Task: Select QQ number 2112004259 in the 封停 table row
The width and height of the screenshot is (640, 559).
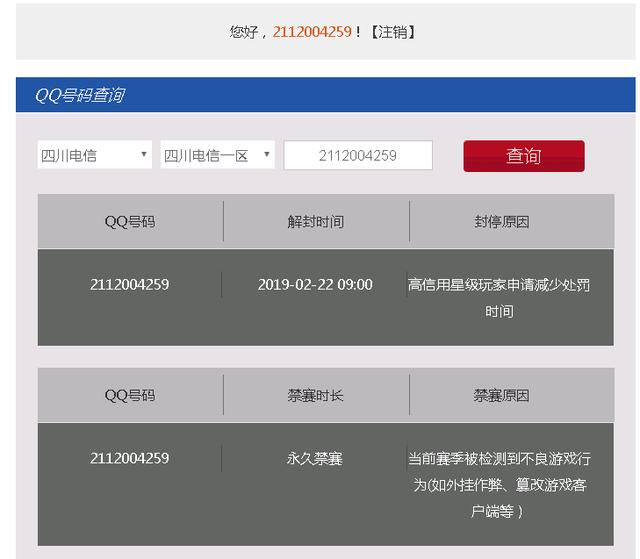Action: coord(129,285)
